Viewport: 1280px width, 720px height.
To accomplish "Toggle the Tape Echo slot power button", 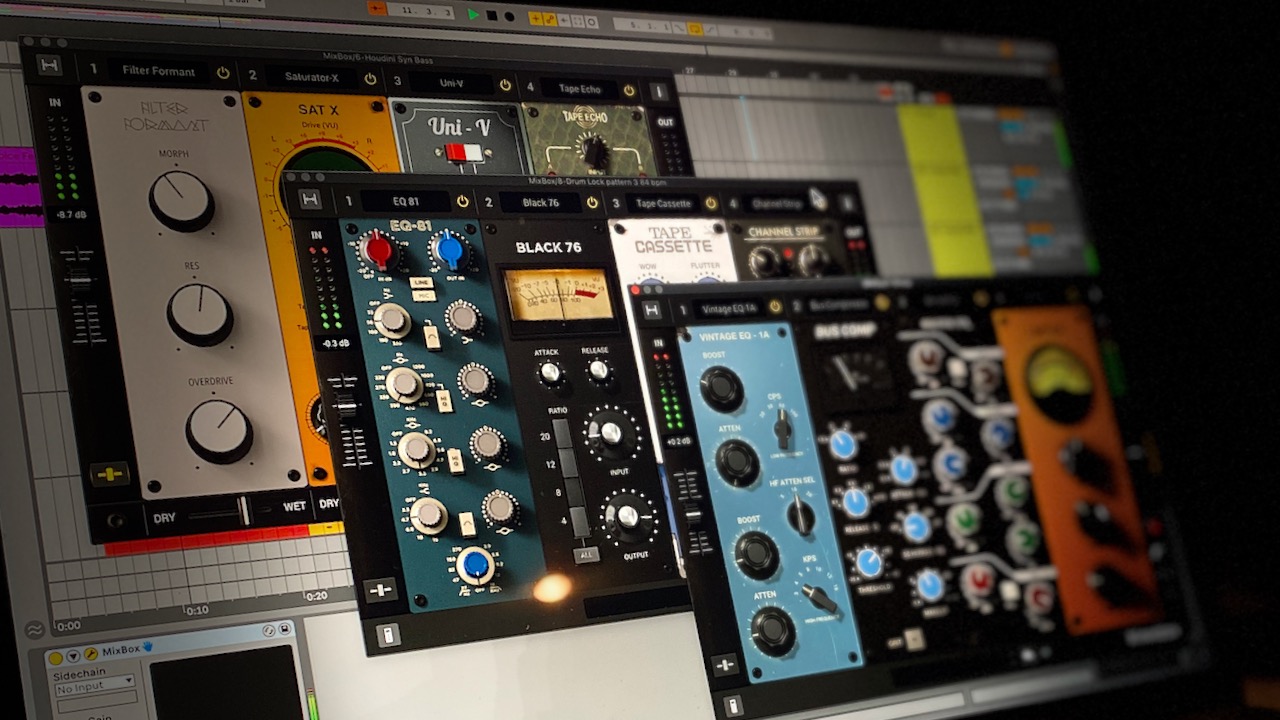I will coord(629,90).
